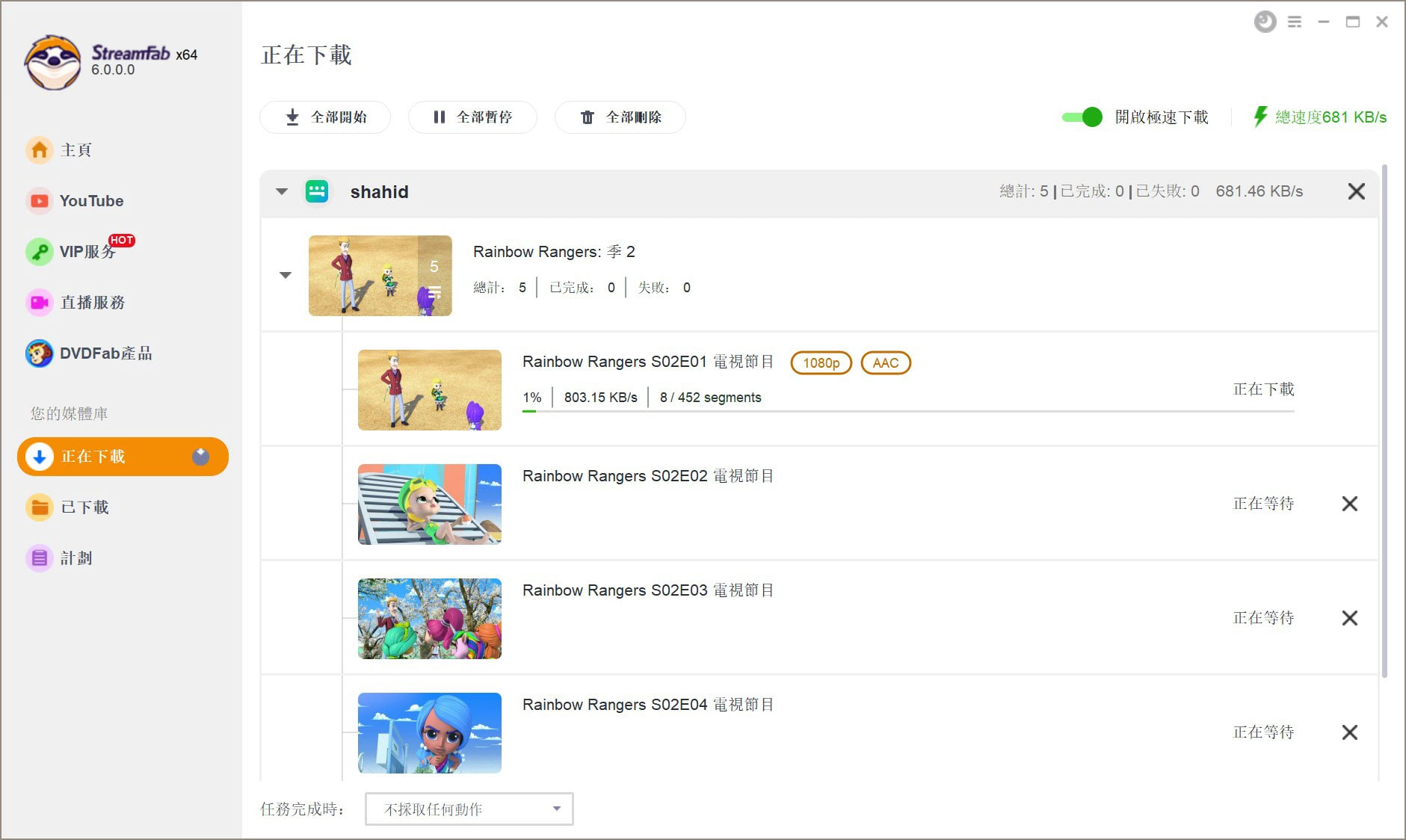Click S02E02 episode thumbnail
This screenshot has height=840, width=1406.
tap(430, 504)
